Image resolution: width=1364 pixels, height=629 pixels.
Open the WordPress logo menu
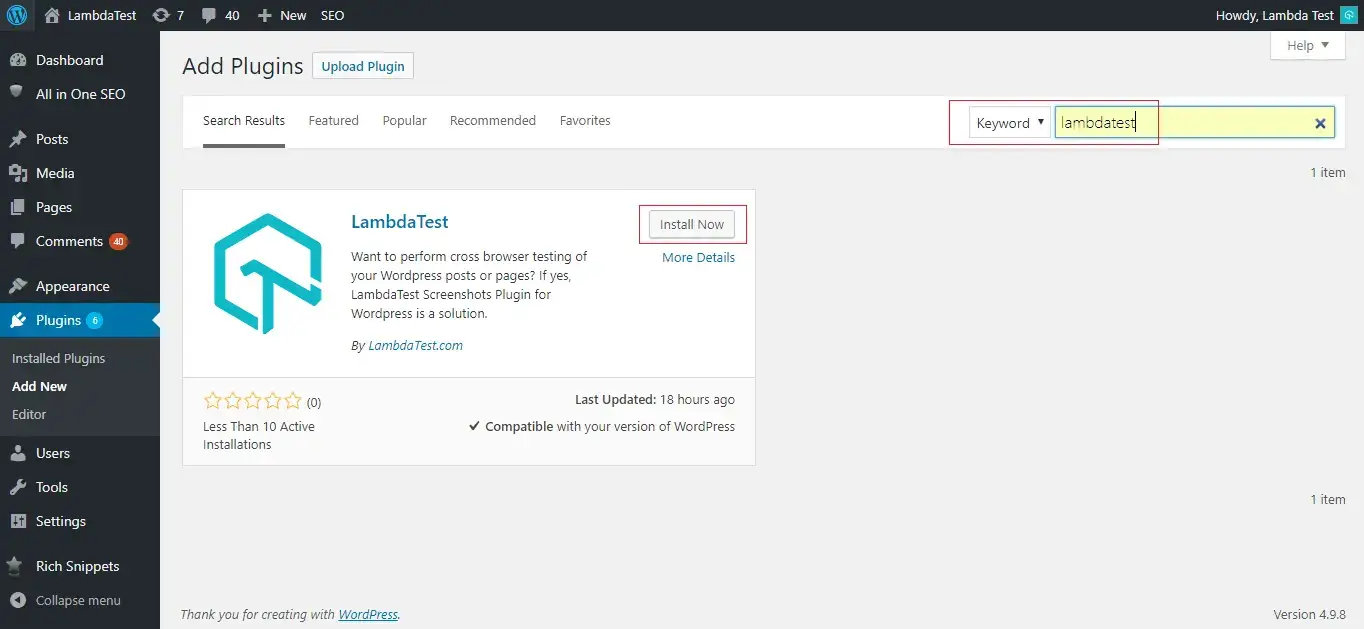[x=15, y=15]
